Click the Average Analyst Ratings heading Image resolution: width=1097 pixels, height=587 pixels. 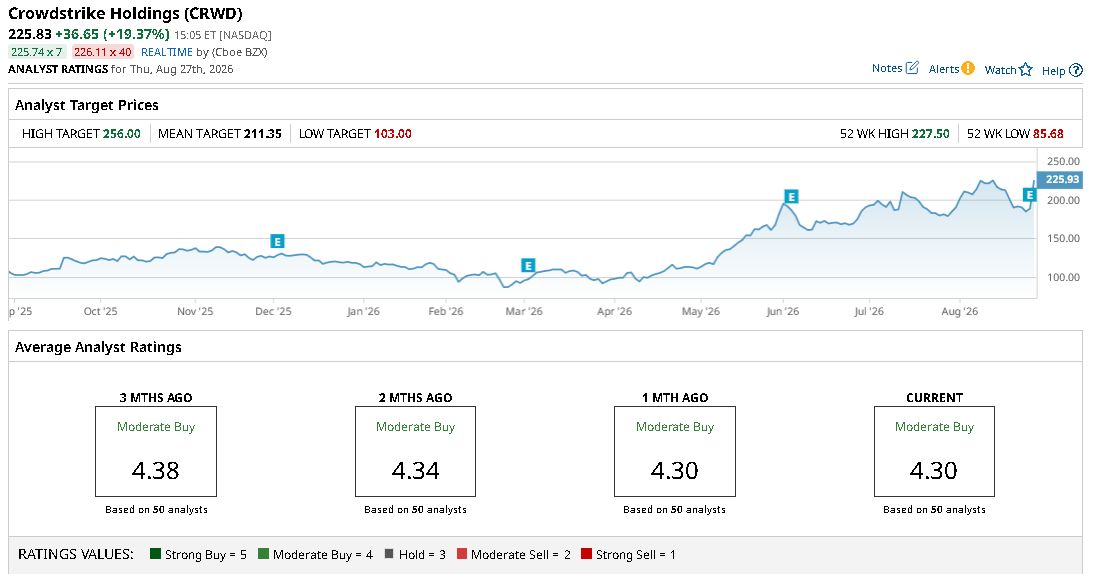click(98, 347)
